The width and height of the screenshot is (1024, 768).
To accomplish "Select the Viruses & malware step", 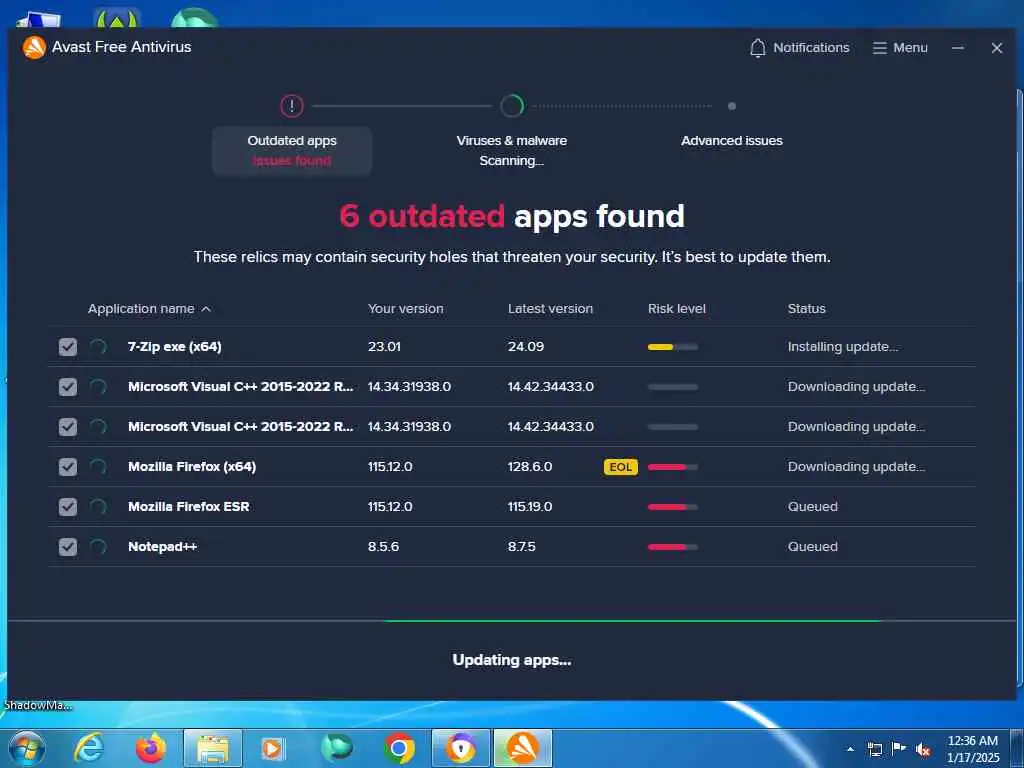I will (511, 151).
